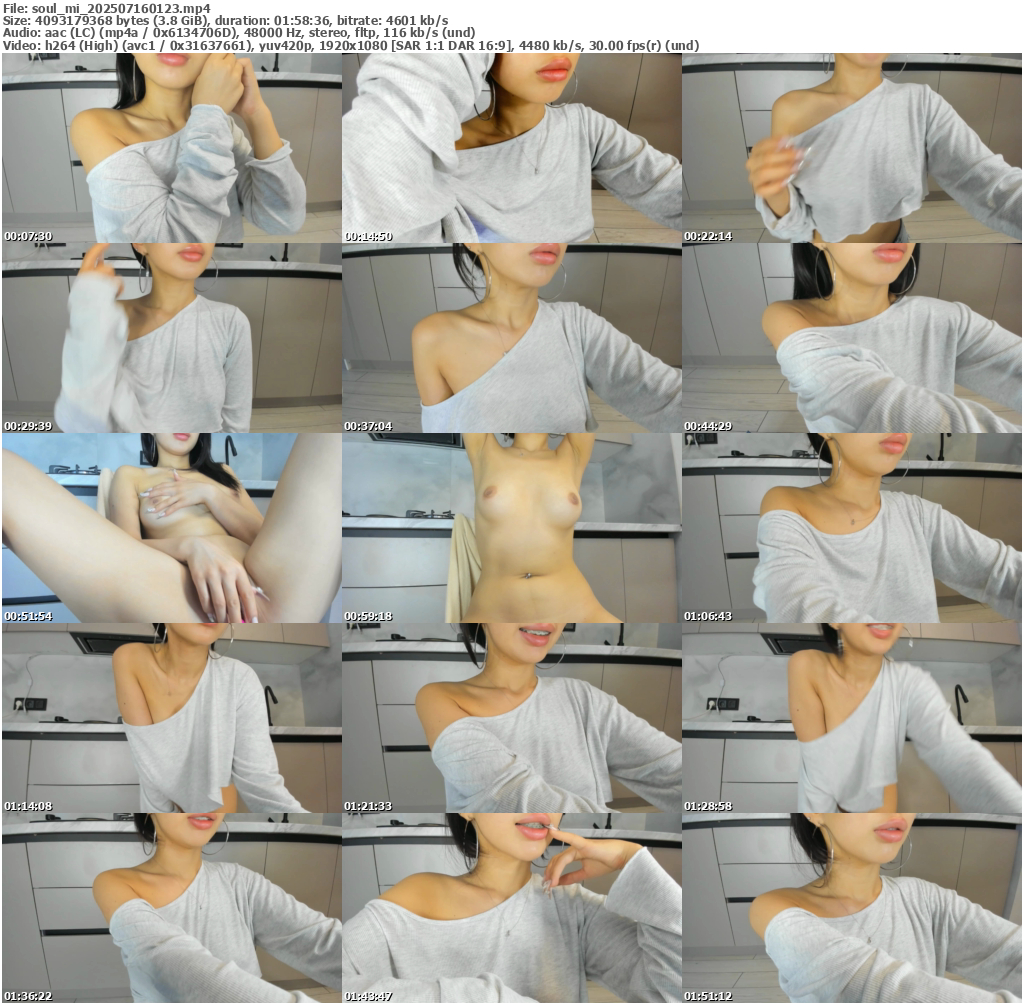1024x1003 pixels.
Task: Click the frame at 00:51:54
Action: coord(171,528)
